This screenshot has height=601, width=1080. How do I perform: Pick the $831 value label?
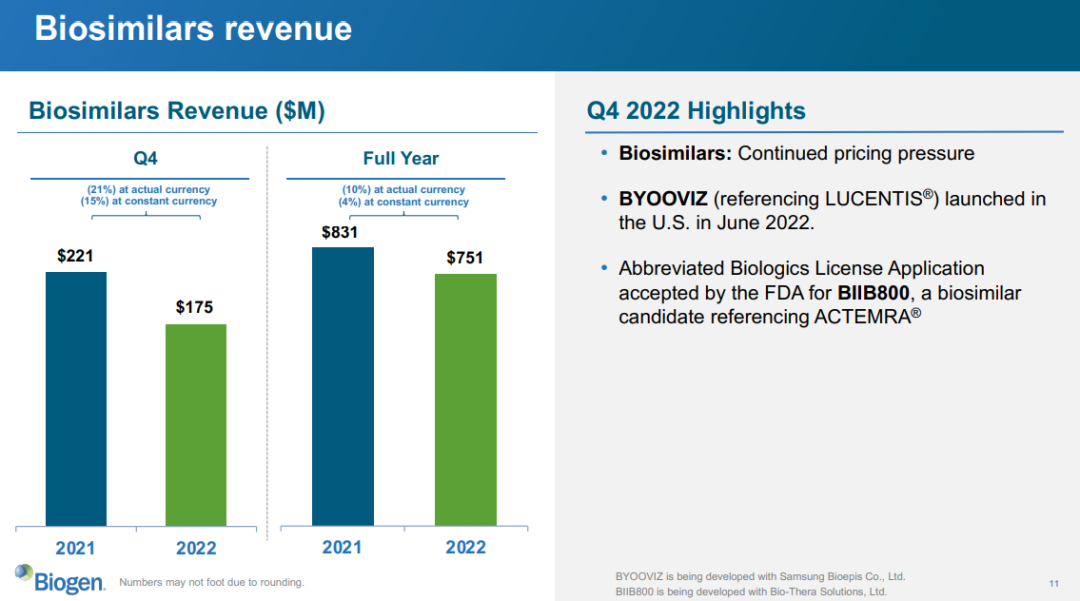[341, 232]
